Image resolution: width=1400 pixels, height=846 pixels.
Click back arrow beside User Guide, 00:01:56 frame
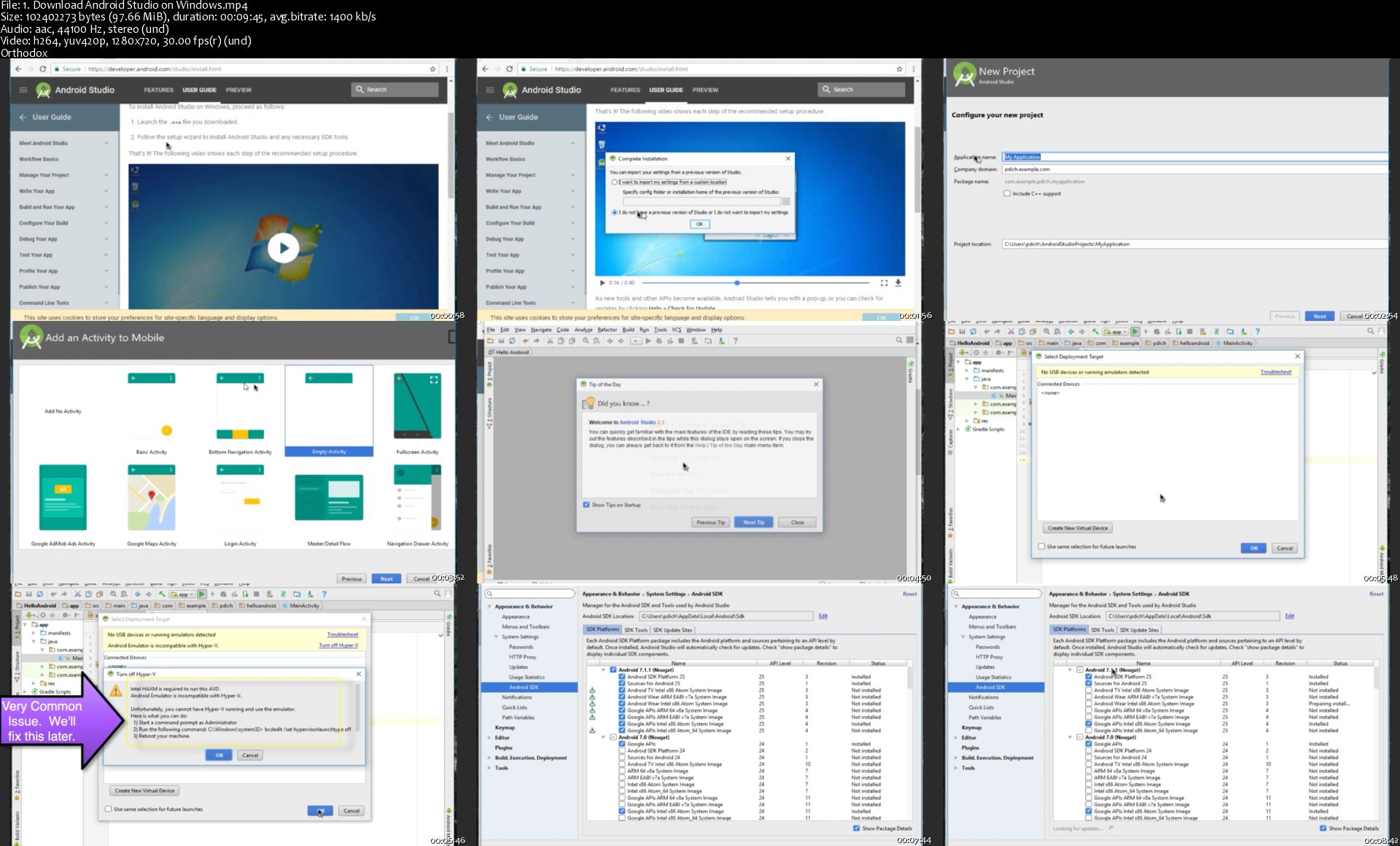click(x=489, y=117)
